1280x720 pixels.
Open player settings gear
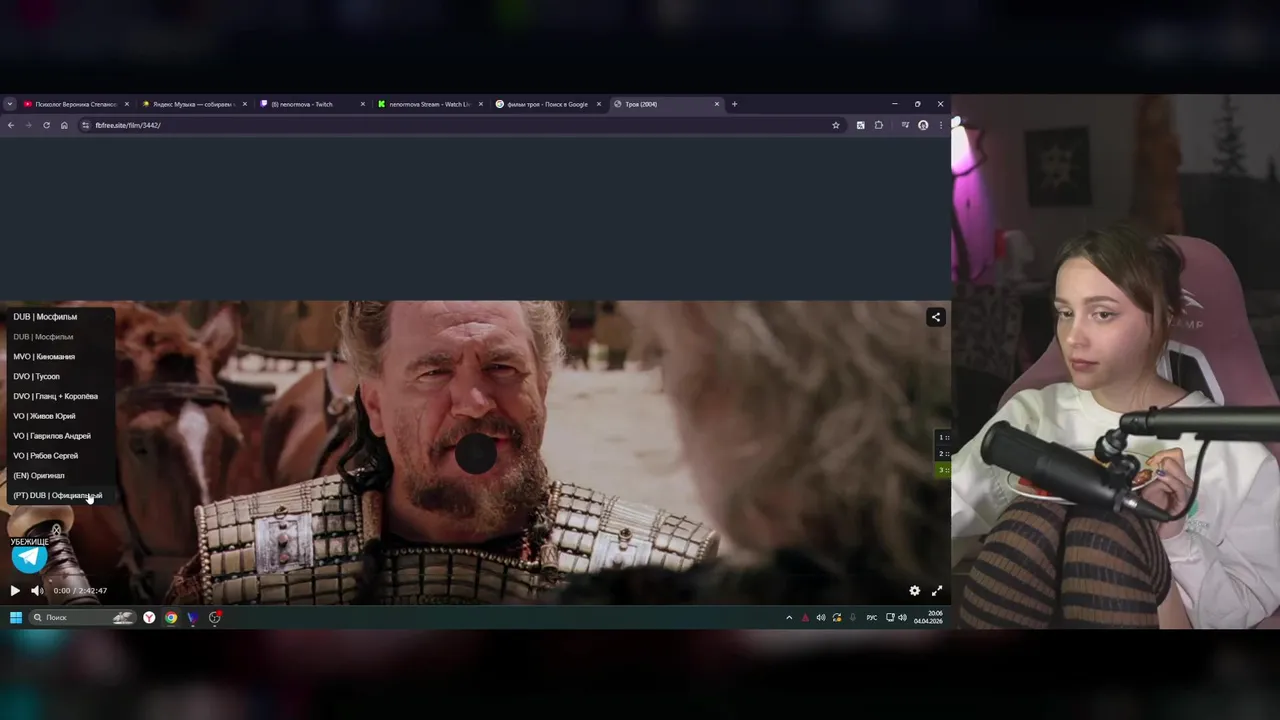click(914, 591)
